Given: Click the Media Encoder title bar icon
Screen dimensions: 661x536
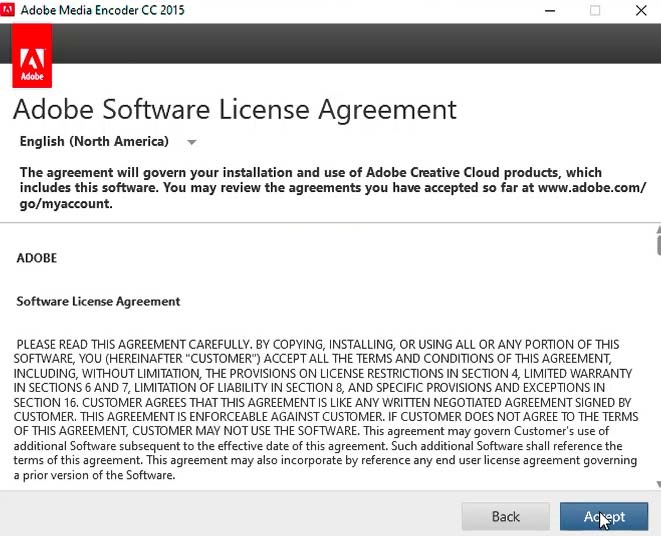Looking at the screenshot, I should click(10, 10).
